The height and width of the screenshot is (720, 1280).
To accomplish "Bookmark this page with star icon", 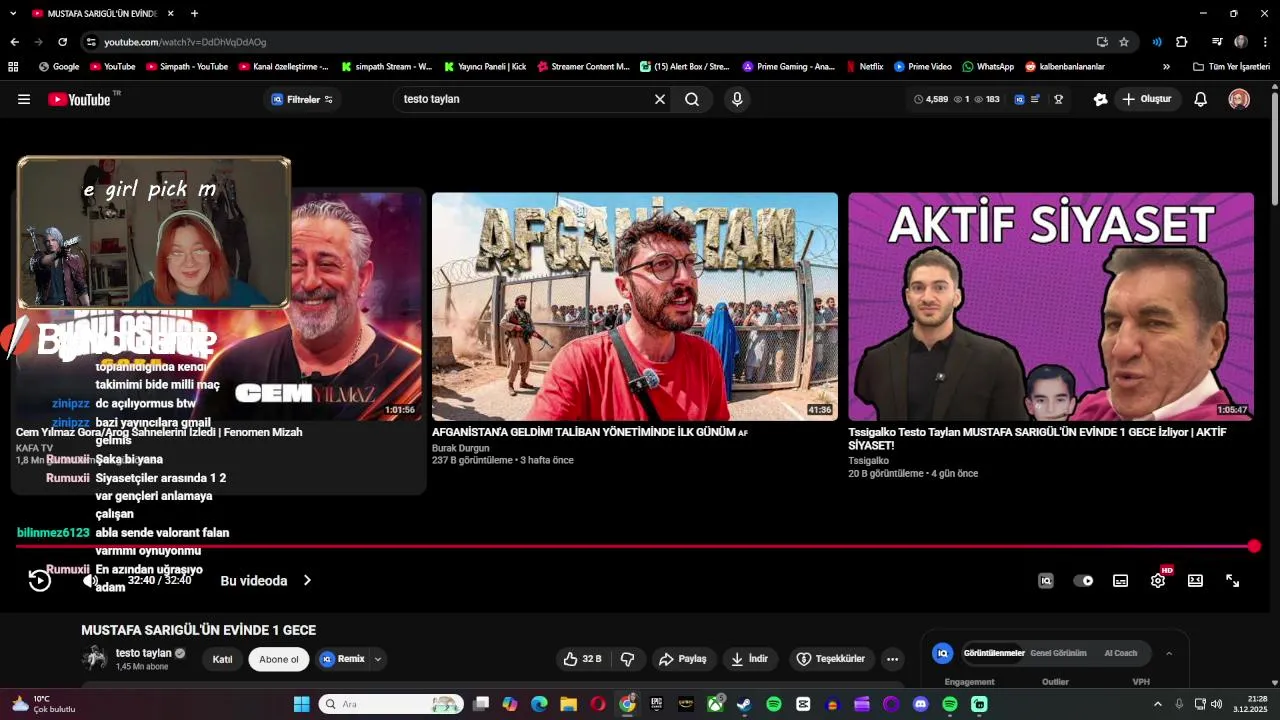I will pos(1124,42).
